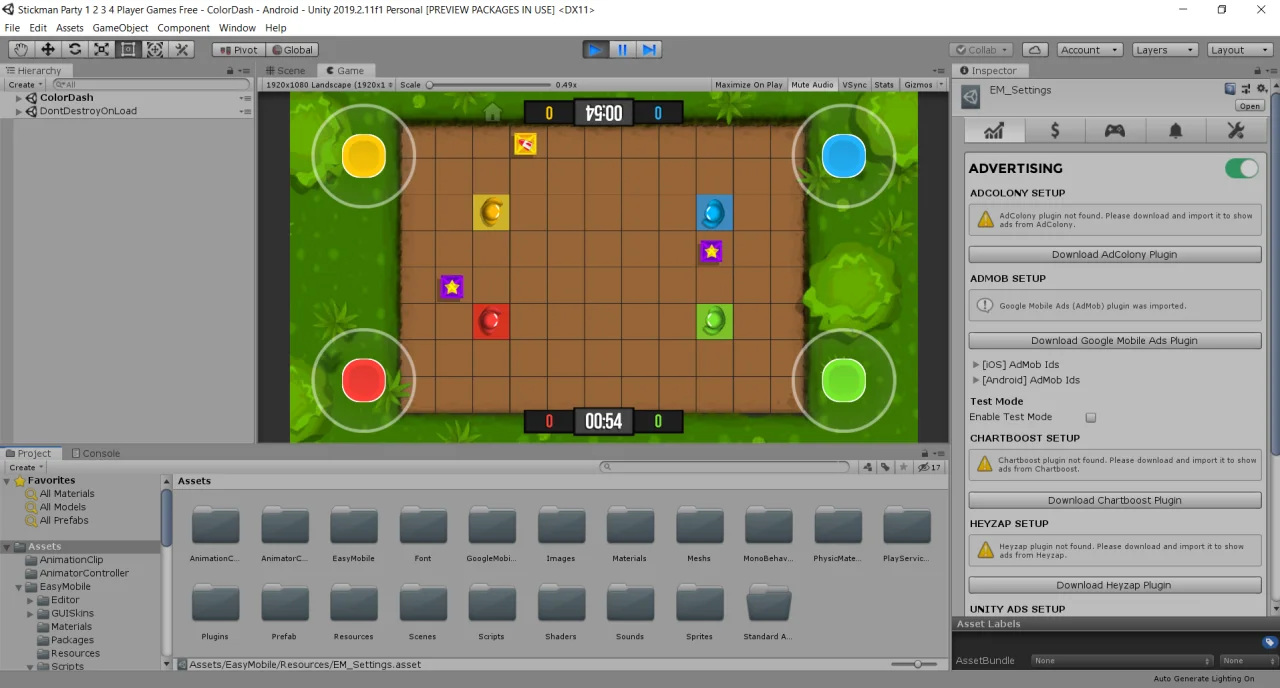
Task: Open the EM_Settings help reference icon
Action: [1230, 89]
